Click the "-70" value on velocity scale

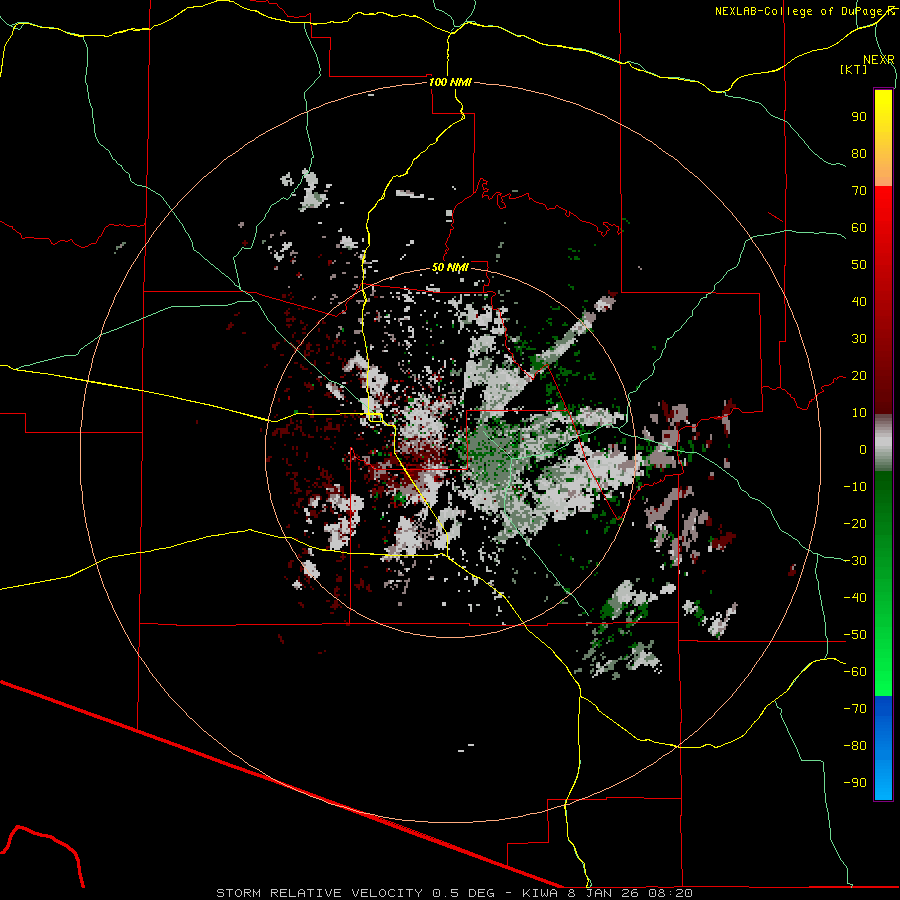tap(855, 709)
